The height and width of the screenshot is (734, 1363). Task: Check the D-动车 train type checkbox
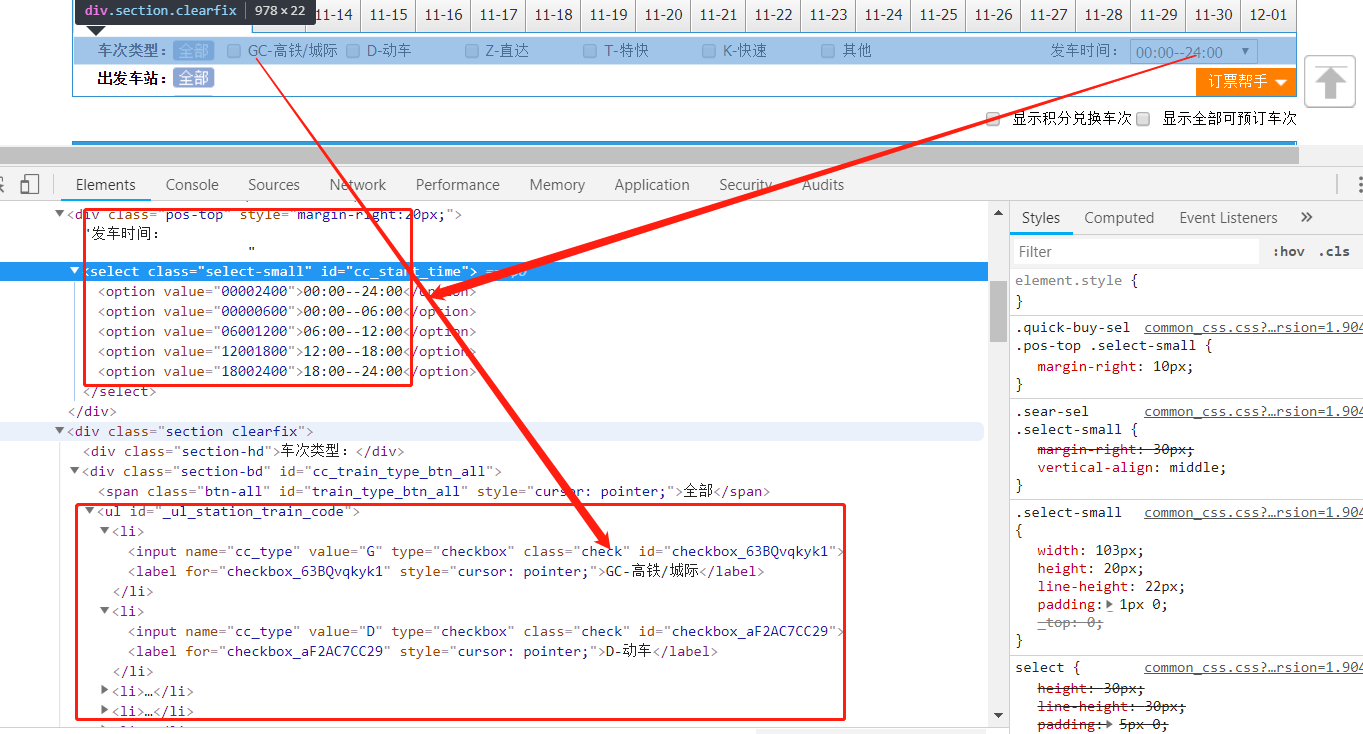(x=352, y=50)
